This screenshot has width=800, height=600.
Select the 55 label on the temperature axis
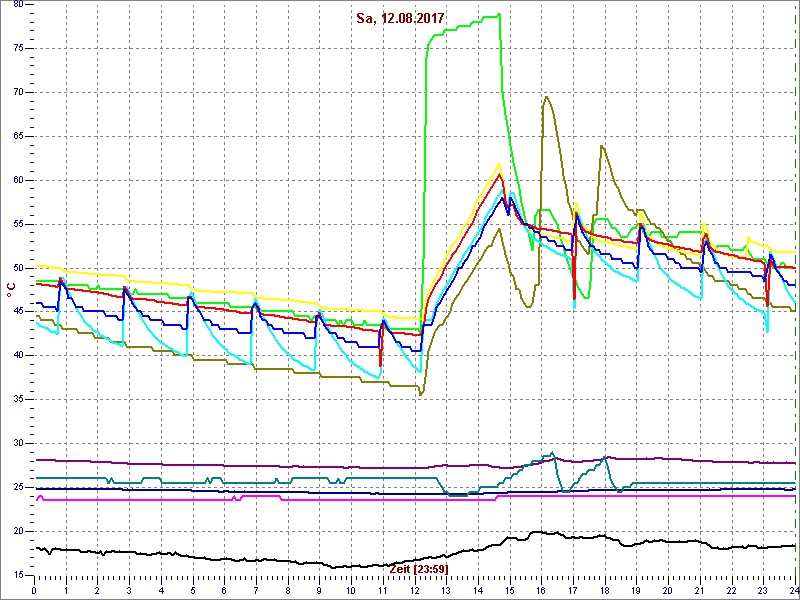17,224
